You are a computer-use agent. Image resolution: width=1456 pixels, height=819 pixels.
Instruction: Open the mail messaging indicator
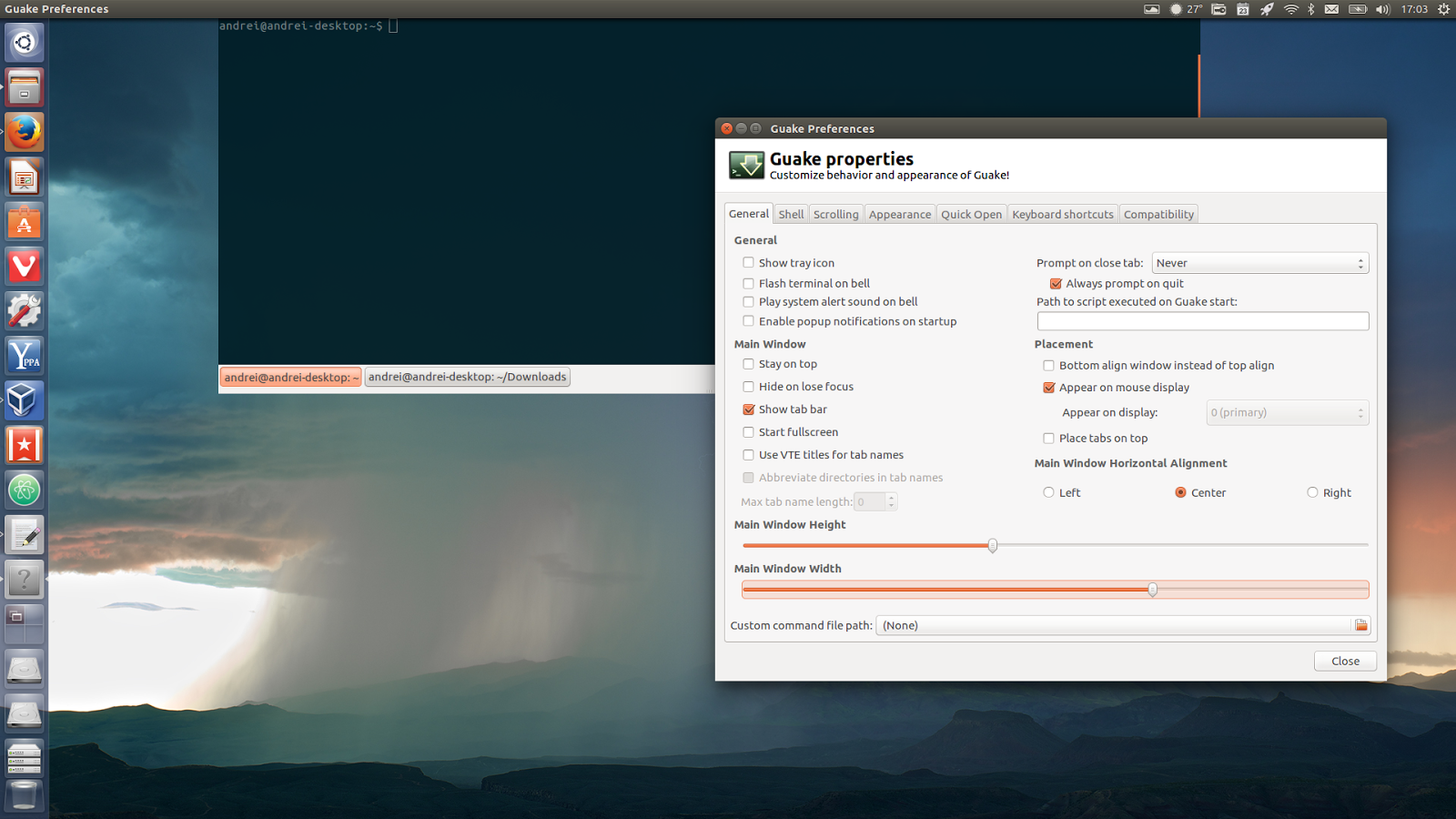(1331, 9)
